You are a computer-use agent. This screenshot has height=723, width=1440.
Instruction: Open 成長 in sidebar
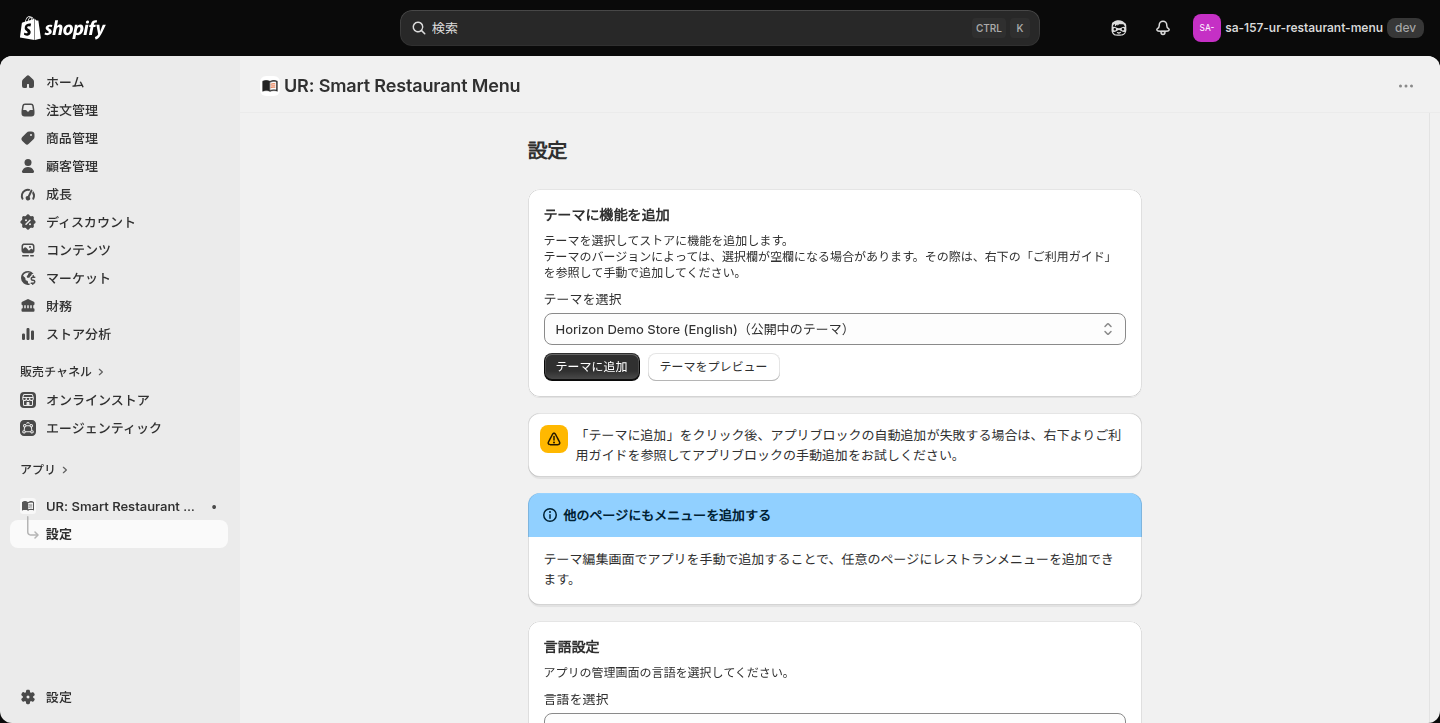(x=119, y=194)
